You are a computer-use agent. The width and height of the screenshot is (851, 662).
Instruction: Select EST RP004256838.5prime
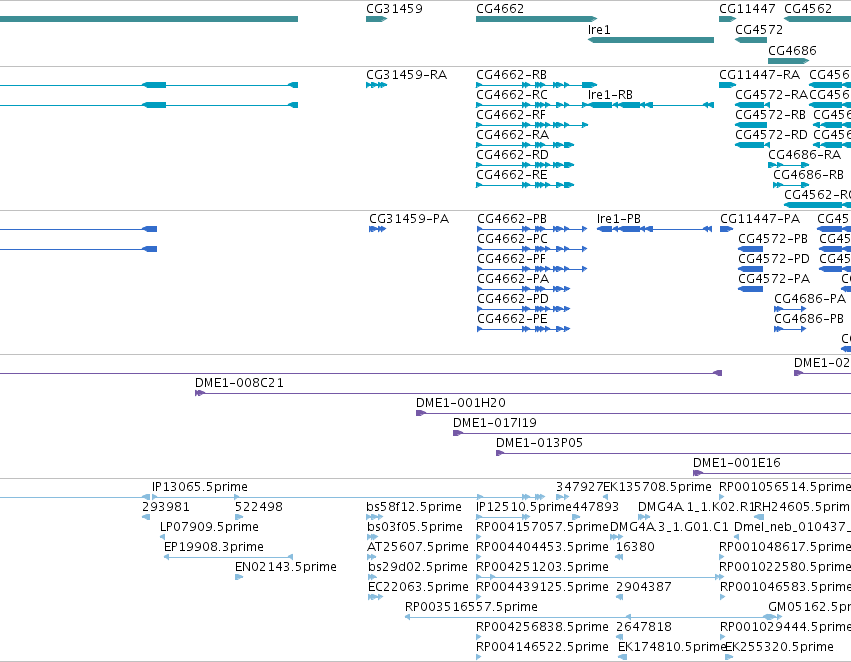coord(542,628)
